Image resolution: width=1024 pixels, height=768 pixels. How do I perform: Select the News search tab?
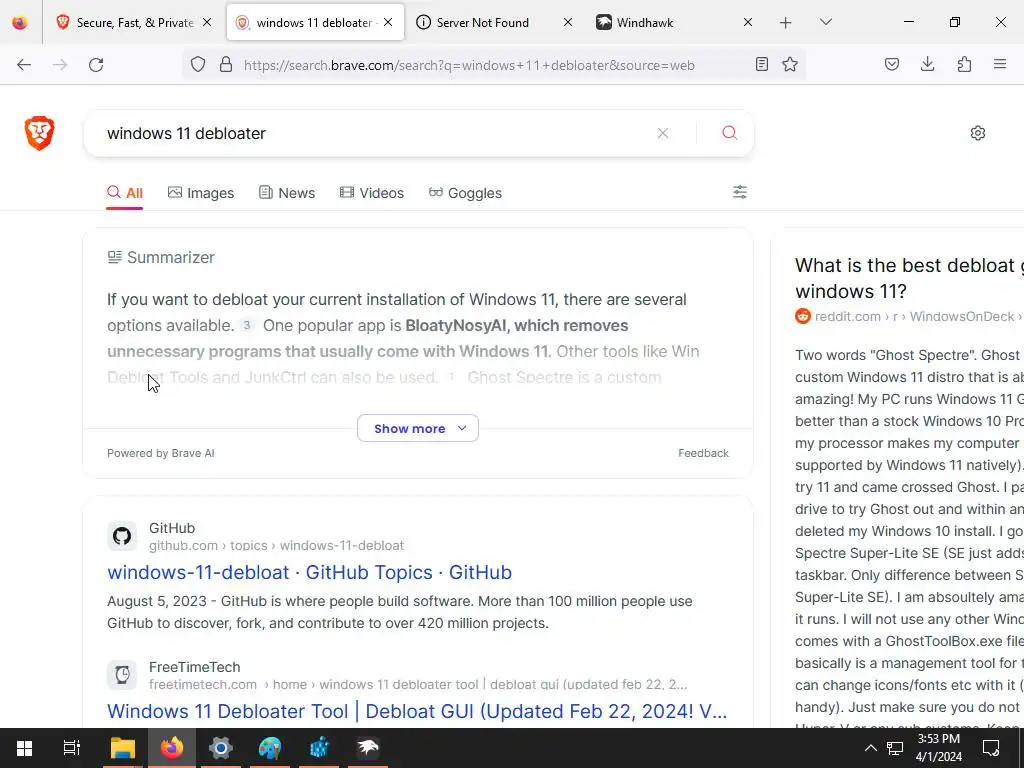[287, 193]
